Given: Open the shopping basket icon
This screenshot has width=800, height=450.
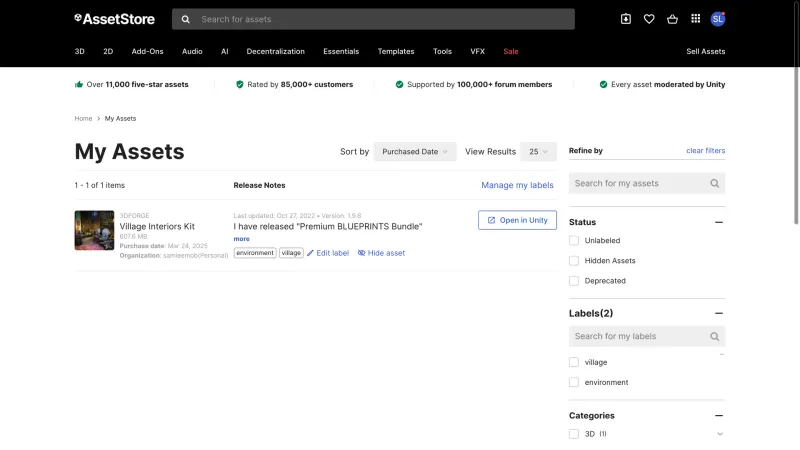Looking at the screenshot, I should [x=672, y=19].
